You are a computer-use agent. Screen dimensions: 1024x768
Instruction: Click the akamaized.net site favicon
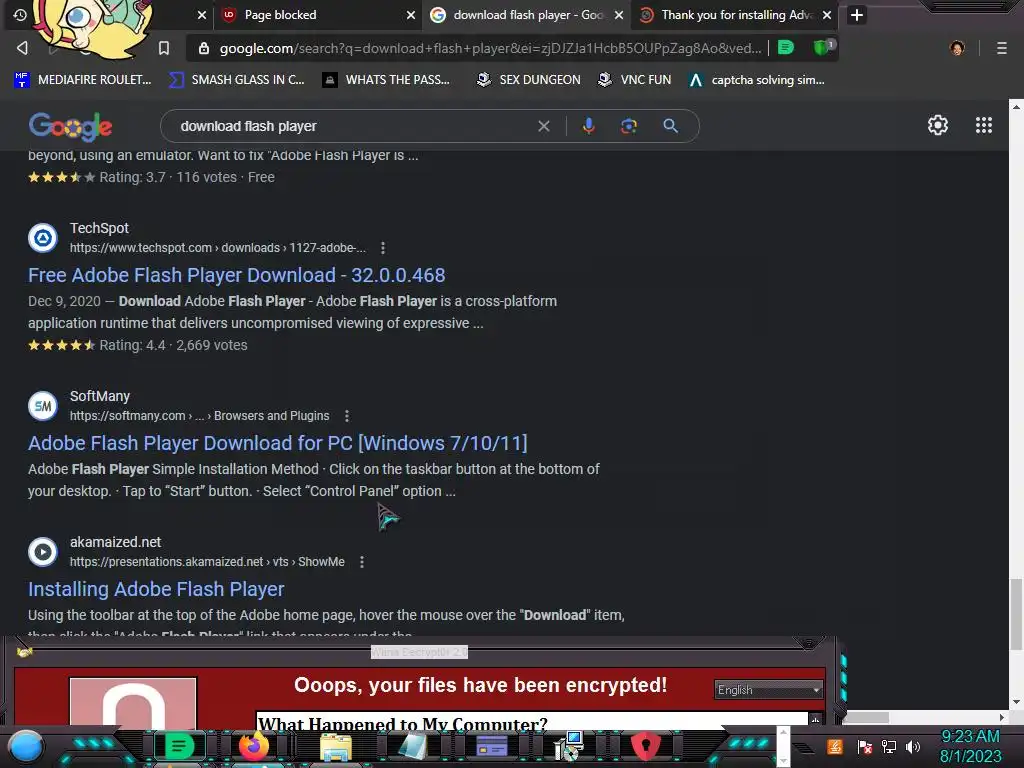pos(43,552)
